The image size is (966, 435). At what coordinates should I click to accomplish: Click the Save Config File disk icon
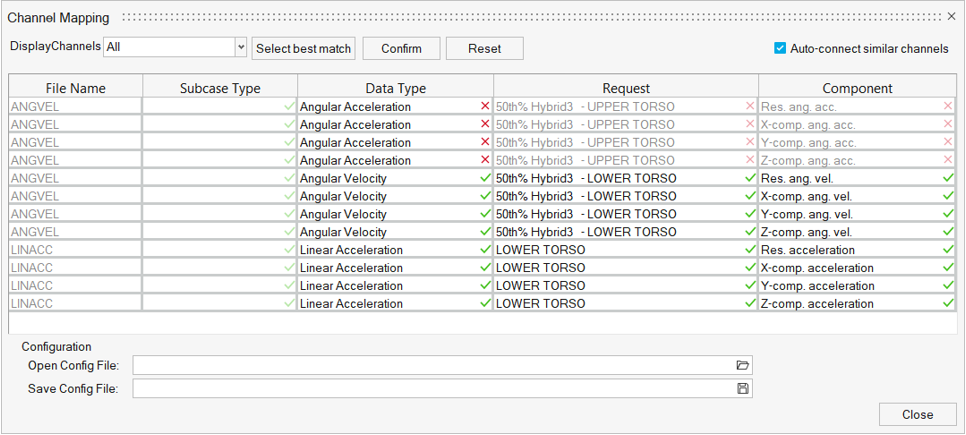pyautogui.click(x=742, y=388)
